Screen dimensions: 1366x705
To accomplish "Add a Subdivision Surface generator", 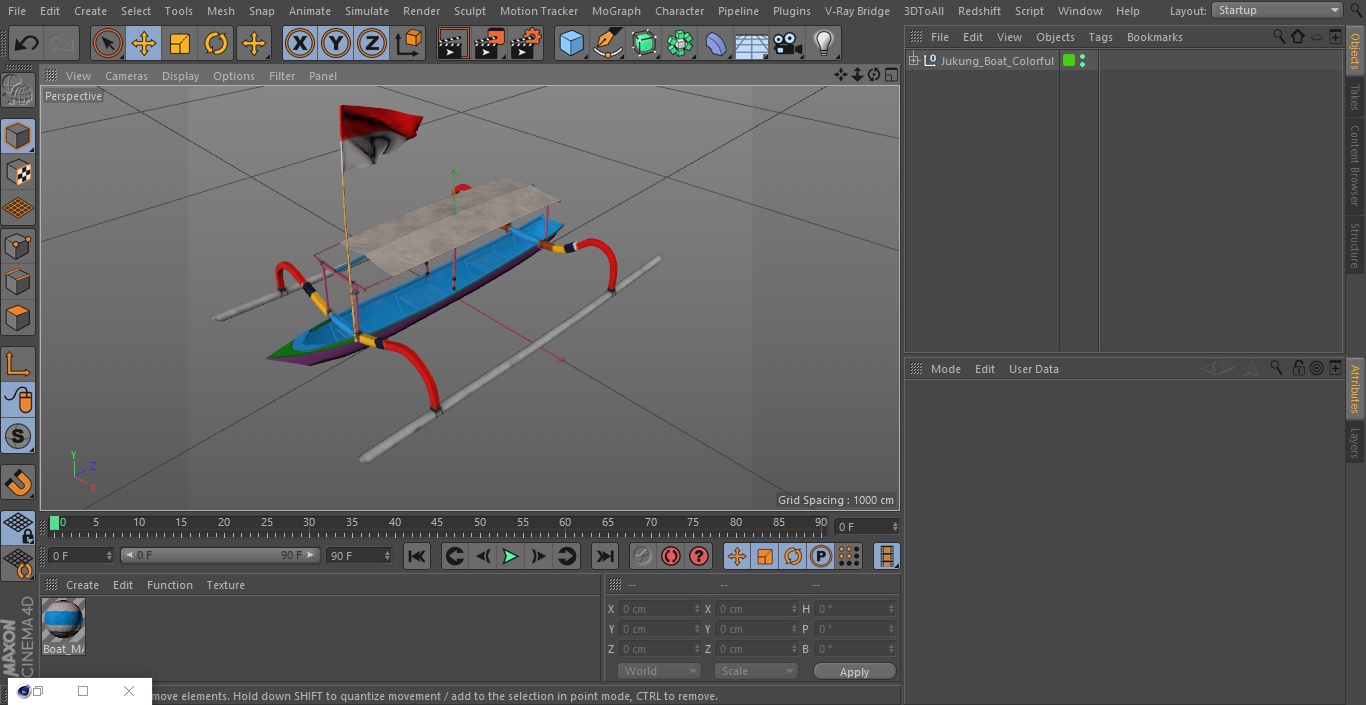I will click(644, 43).
